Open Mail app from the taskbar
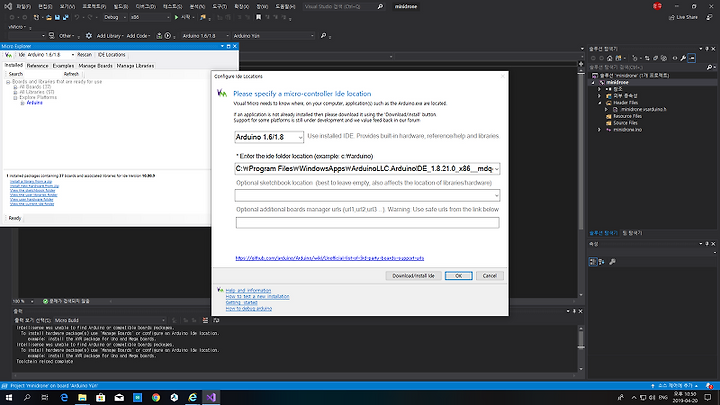The image size is (720, 405). 119,397
